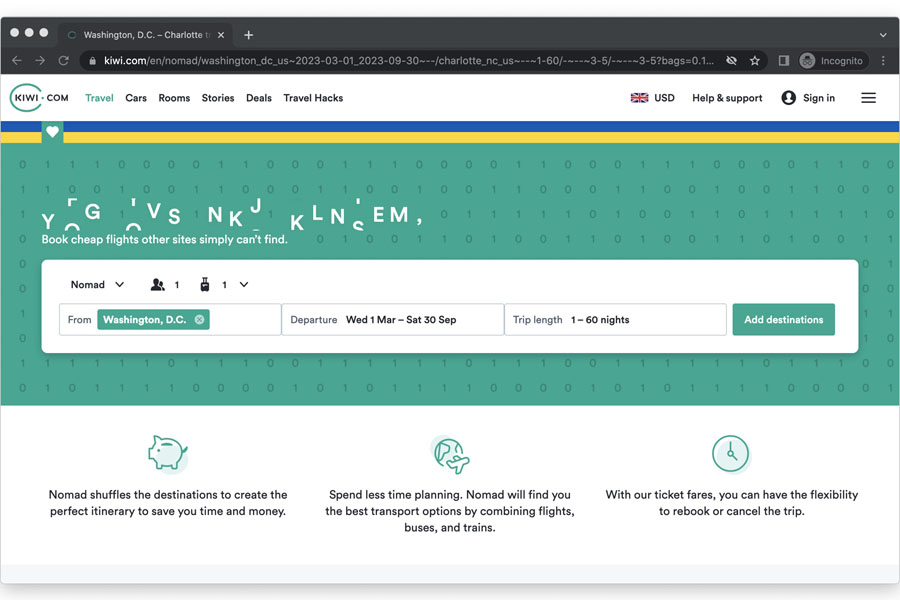The image size is (900, 600).
Task: Open the Departure date field
Action: point(393,320)
